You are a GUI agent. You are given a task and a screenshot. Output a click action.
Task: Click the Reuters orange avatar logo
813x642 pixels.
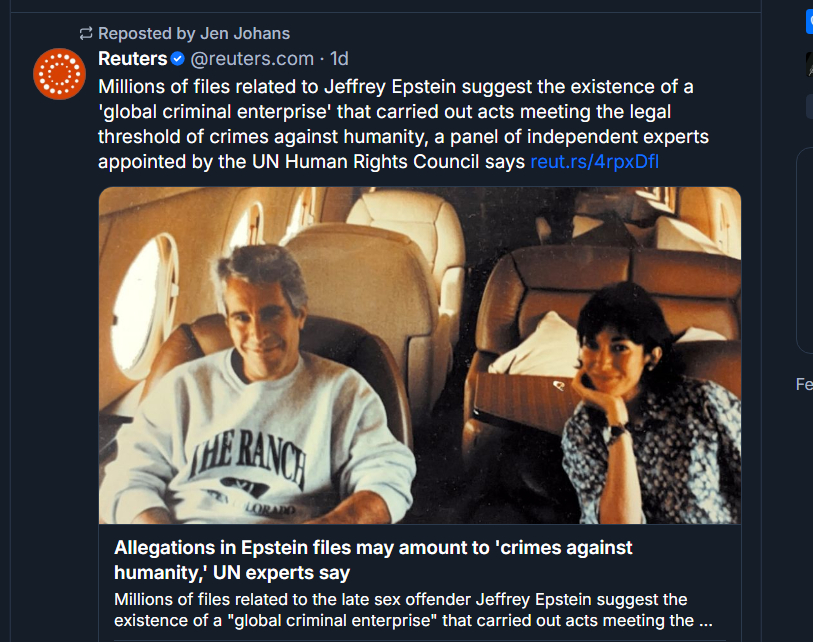click(x=60, y=74)
